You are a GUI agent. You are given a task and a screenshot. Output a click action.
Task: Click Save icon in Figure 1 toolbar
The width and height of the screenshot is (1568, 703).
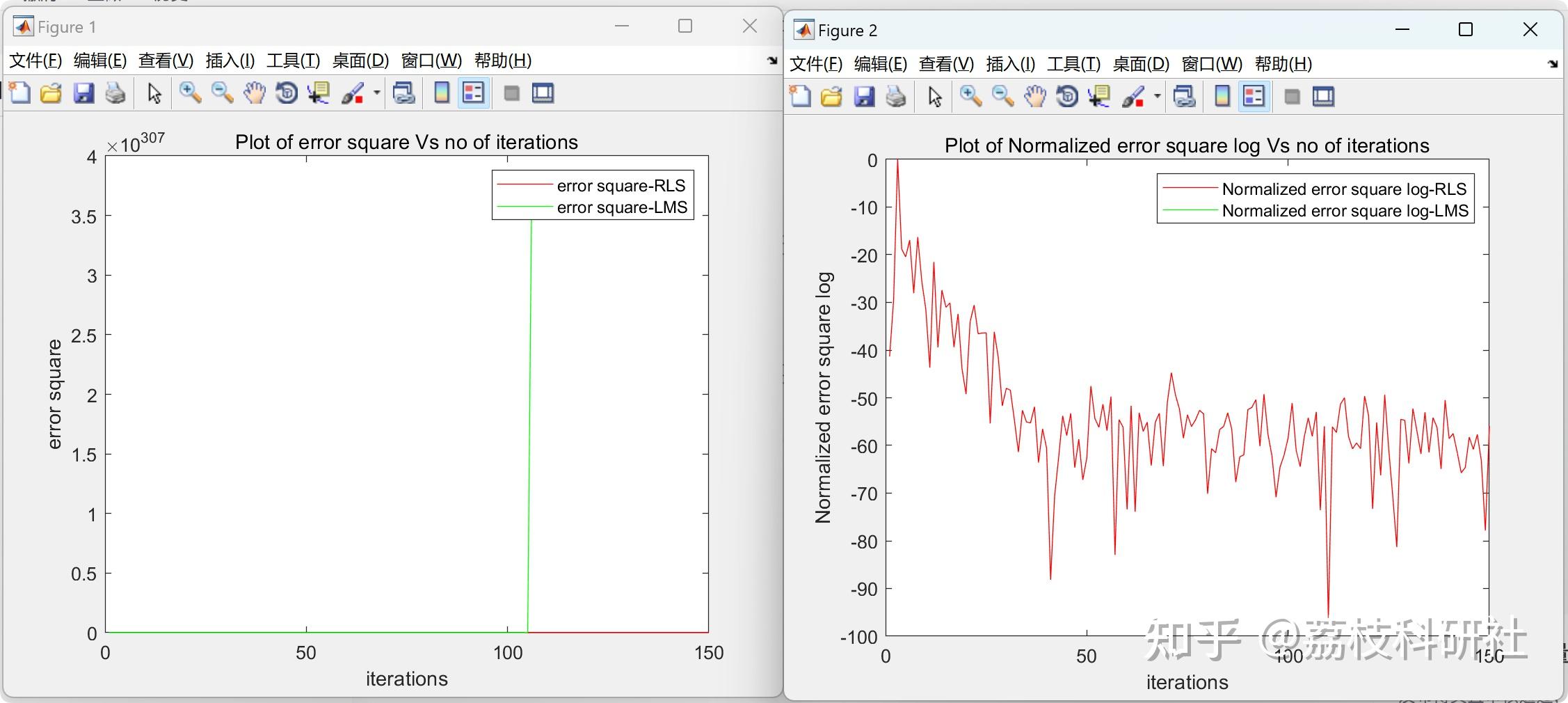[x=83, y=93]
